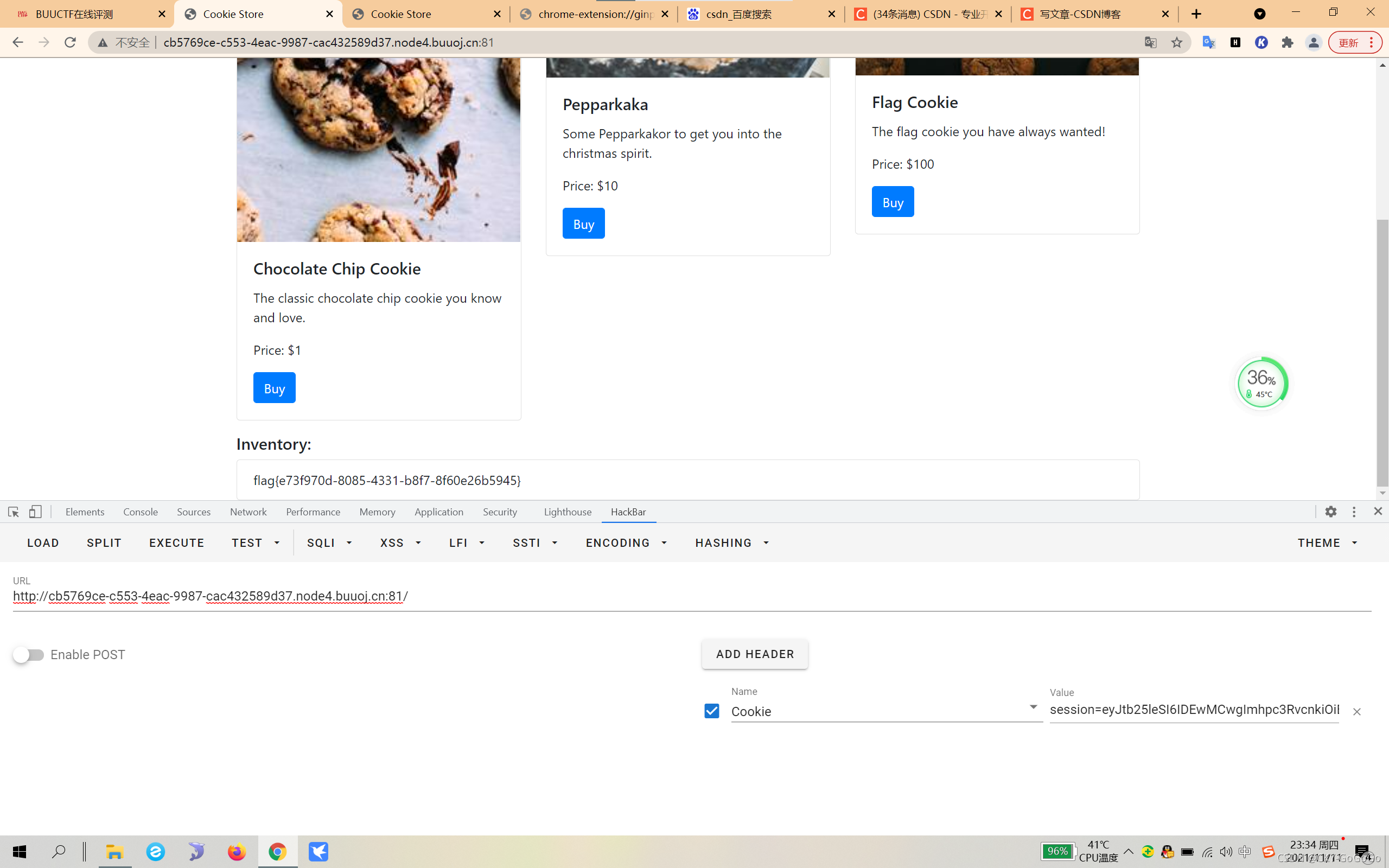Open the header Name dropdown
Viewport: 1389px width, 868px height.
[1033, 708]
